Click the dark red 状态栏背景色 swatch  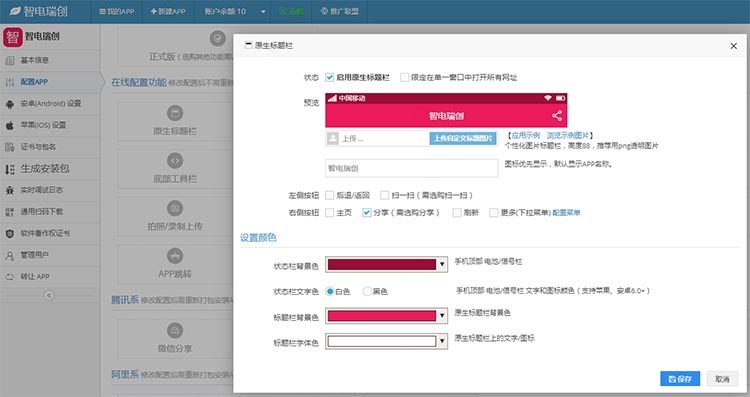point(382,265)
